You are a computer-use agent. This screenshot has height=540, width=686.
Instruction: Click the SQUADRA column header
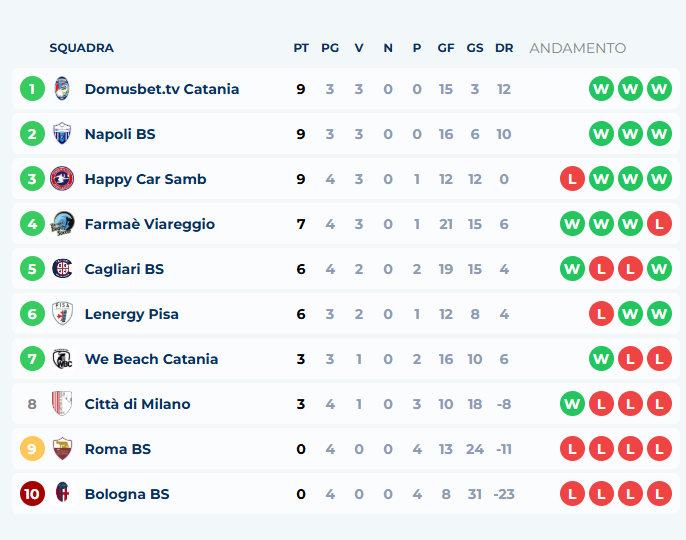81,48
